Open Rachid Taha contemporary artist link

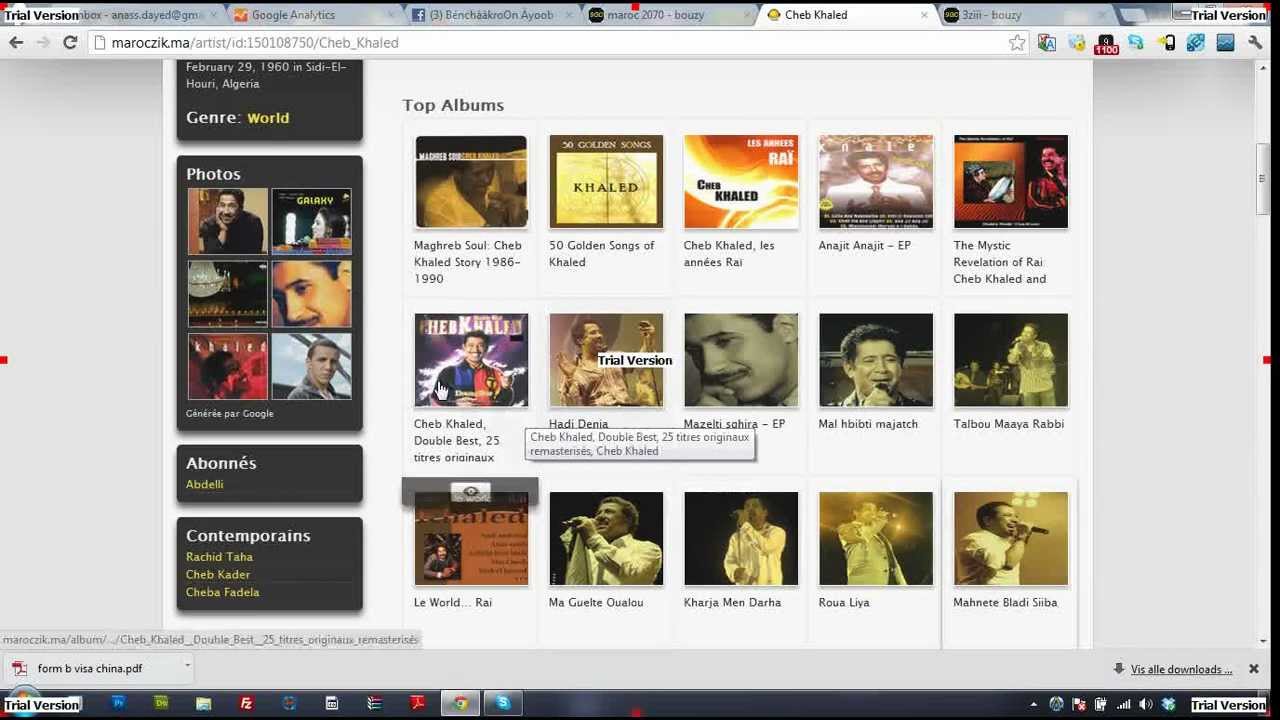tap(219, 557)
